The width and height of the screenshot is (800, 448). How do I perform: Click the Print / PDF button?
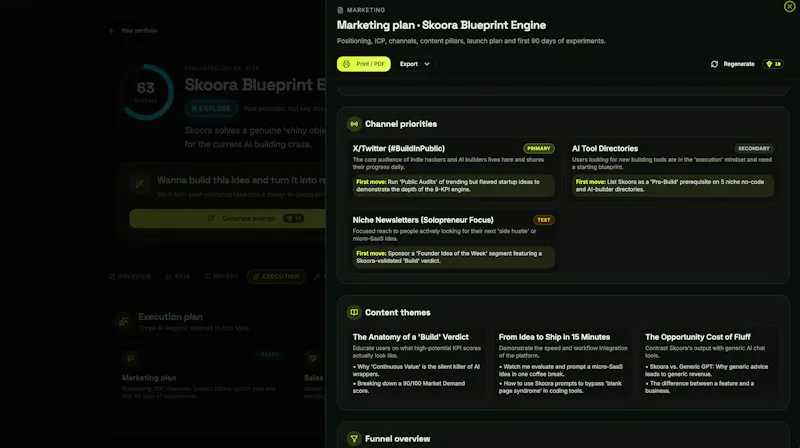pyautogui.click(x=363, y=64)
